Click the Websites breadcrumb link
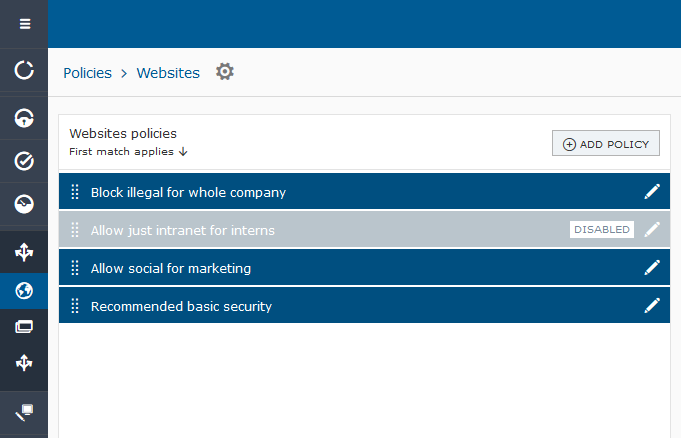Viewport: 681px width, 438px height. point(168,73)
